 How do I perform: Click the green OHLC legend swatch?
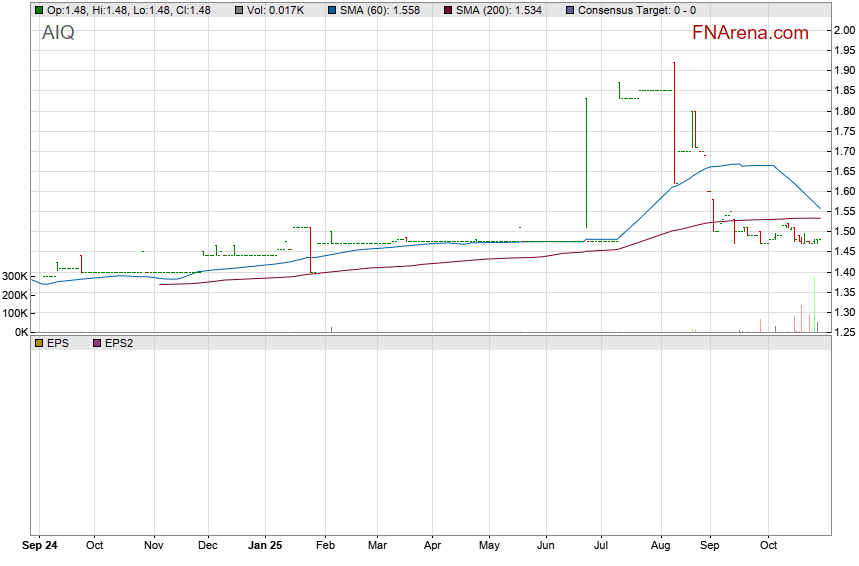click(x=38, y=10)
